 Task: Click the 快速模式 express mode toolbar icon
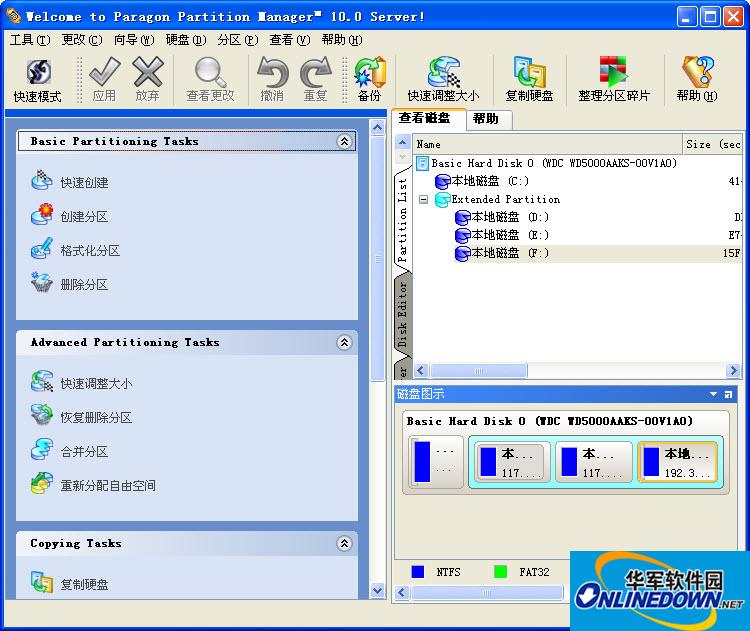(x=37, y=80)
